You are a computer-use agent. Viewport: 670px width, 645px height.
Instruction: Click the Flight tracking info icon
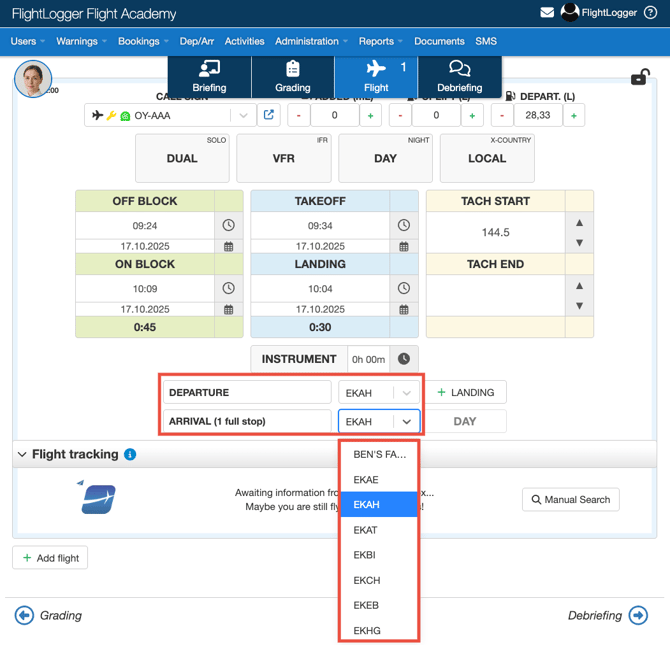130,454
